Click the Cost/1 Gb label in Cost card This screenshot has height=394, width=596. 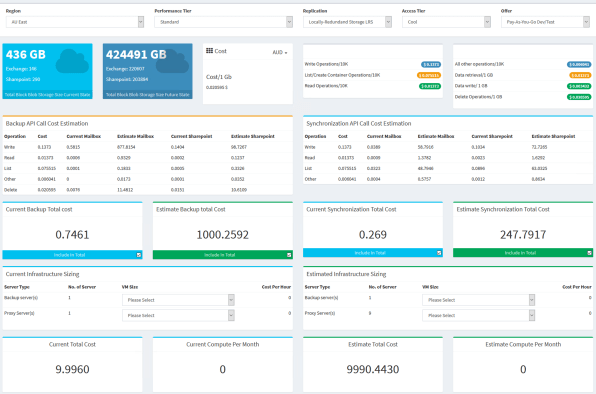219,77
